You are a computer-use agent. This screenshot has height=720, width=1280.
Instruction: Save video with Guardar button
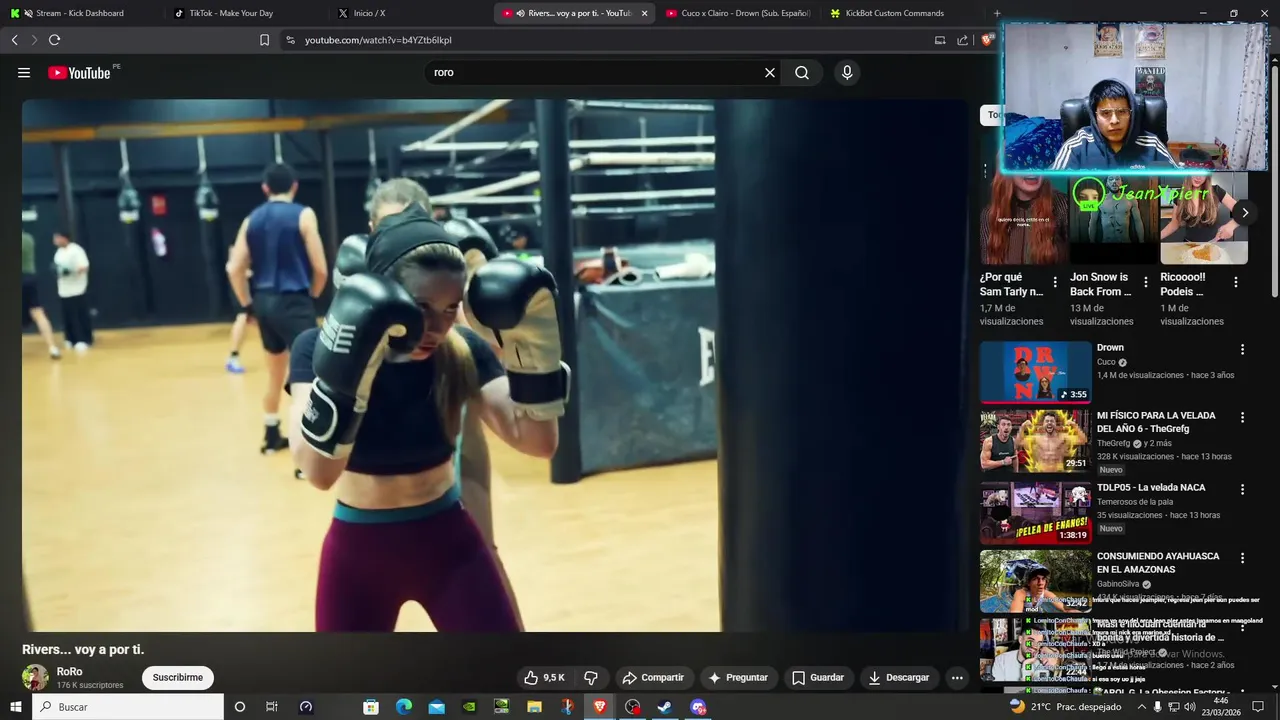click(x=818, y=677)
